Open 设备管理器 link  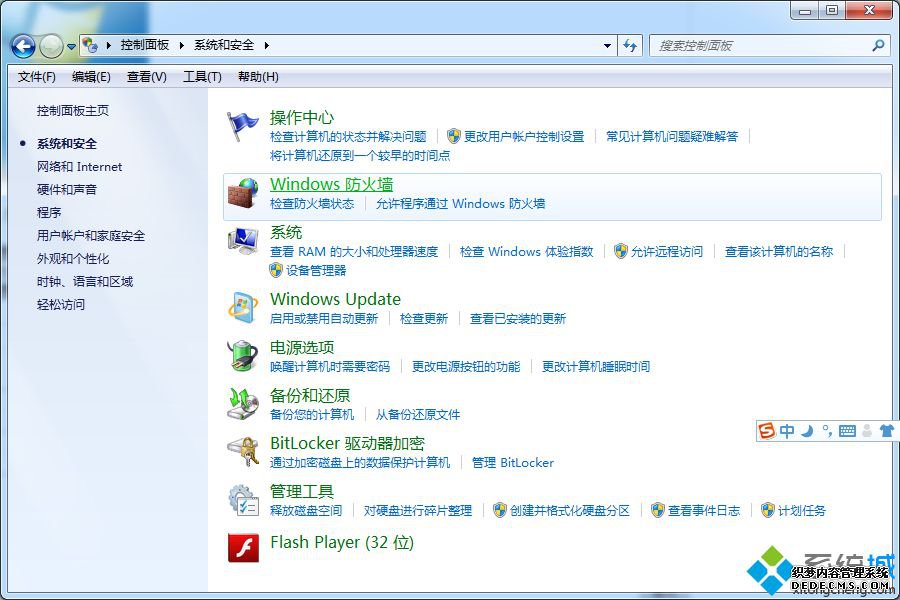tap(316, 270)
